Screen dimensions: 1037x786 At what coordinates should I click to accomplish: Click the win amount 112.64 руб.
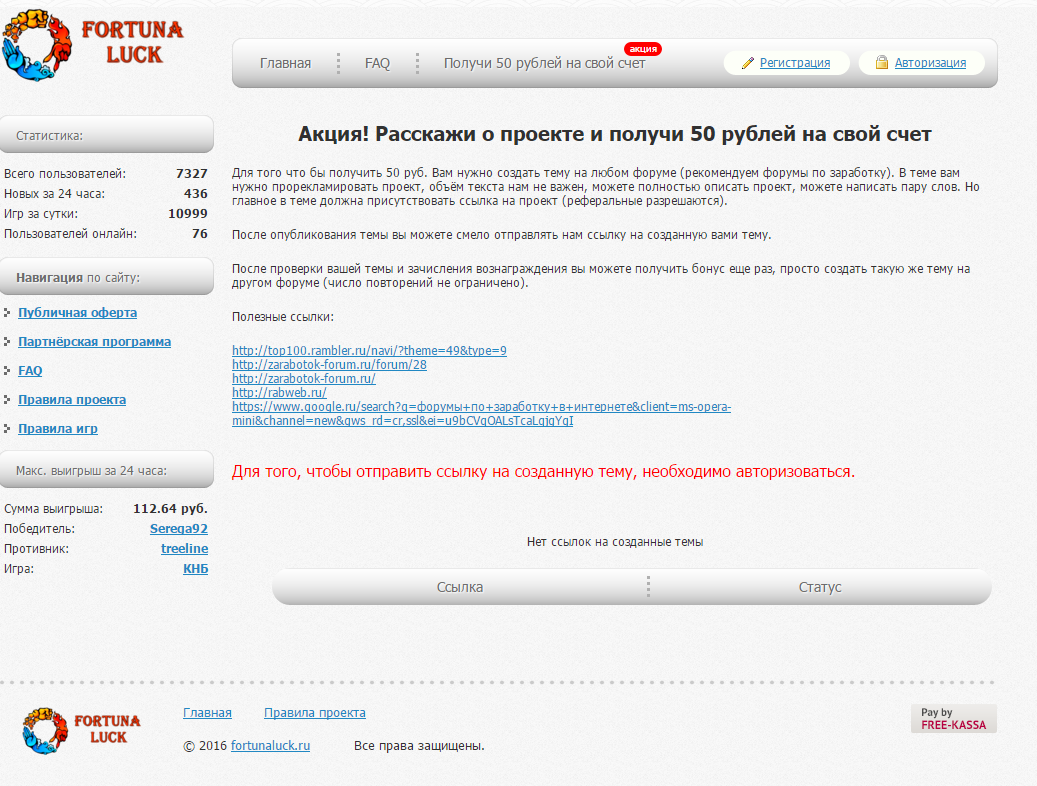coord(171,509)
